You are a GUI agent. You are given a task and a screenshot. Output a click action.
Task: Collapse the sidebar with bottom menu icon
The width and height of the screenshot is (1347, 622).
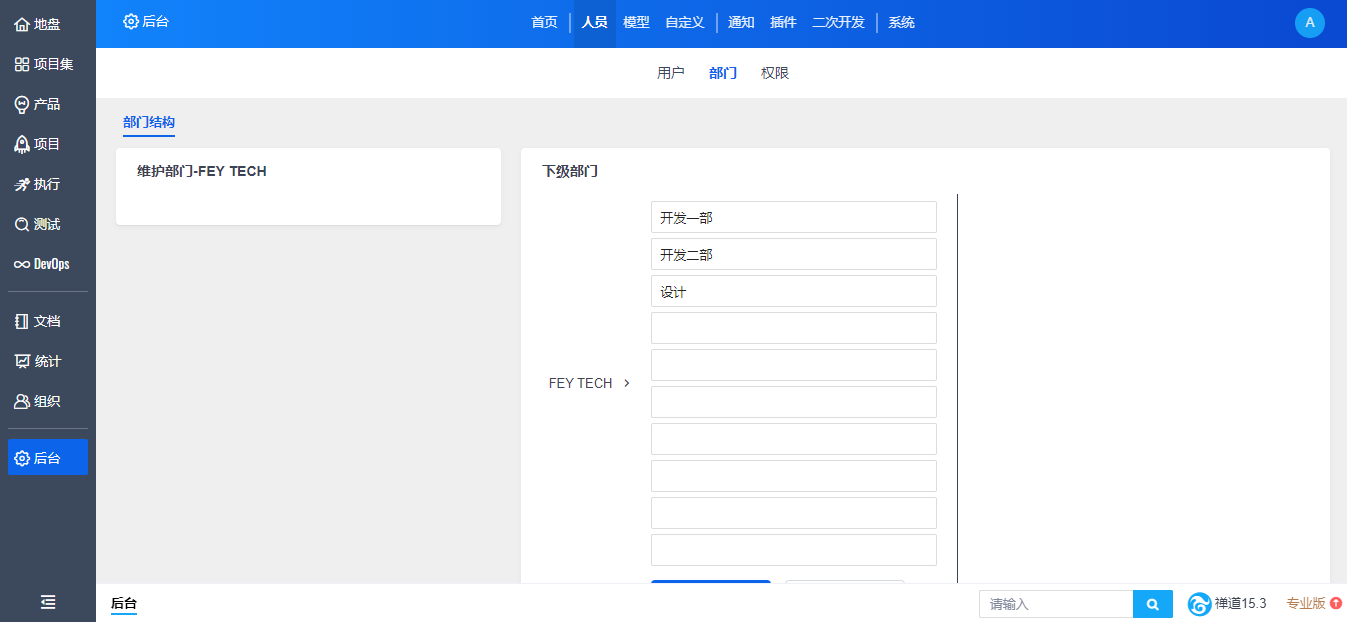pos(48,602)
